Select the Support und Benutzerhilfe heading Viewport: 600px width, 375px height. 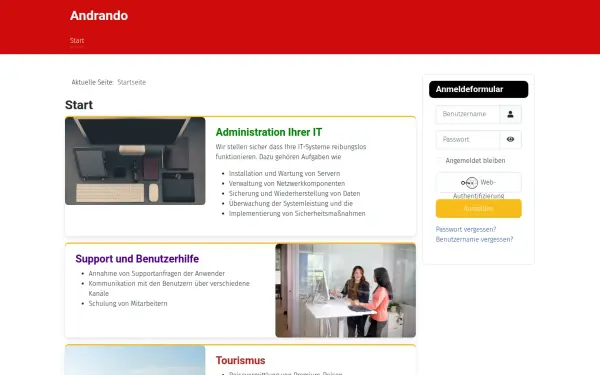click(137, 259)
